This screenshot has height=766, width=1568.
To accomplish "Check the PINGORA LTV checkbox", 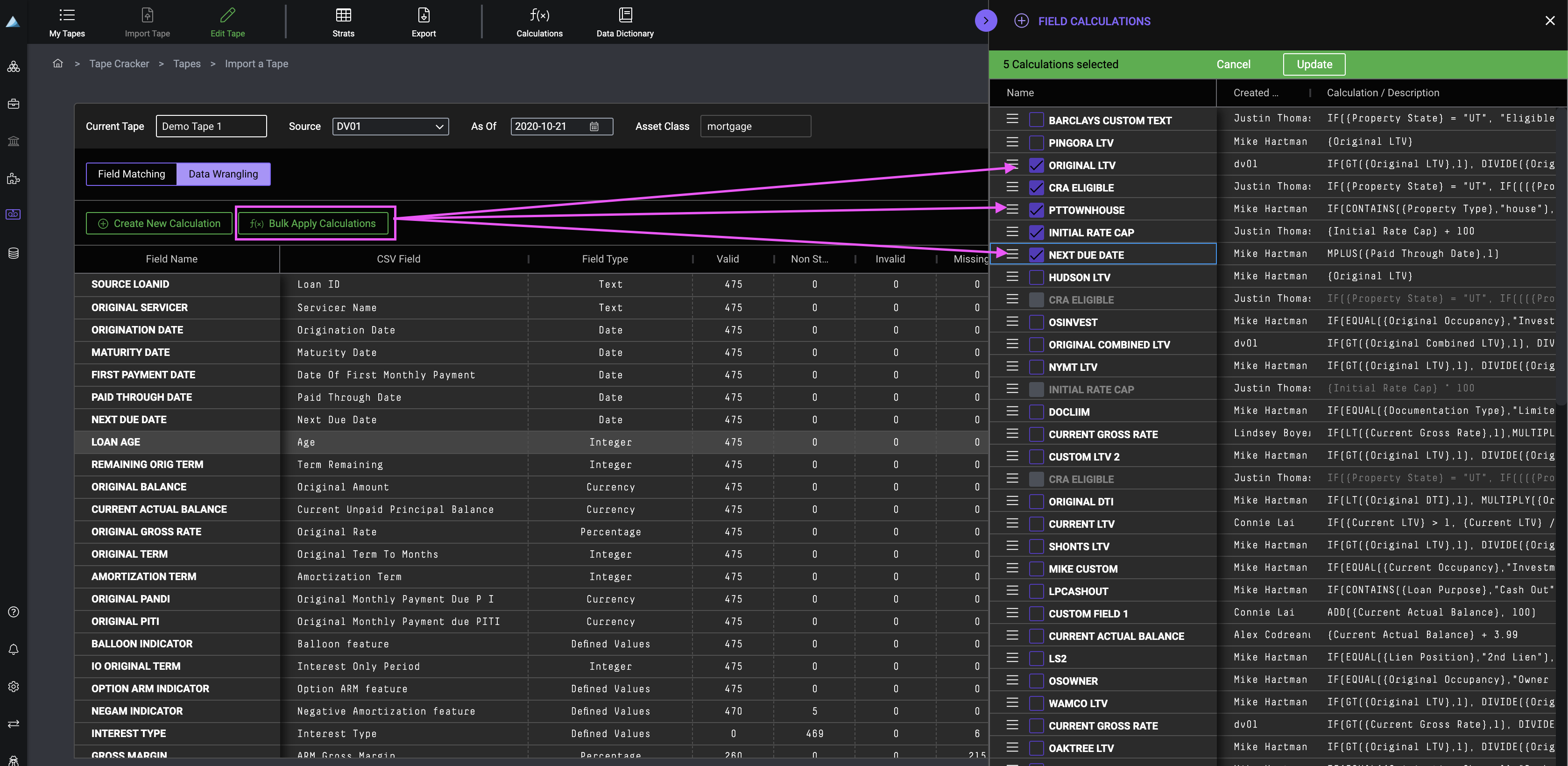I will (x=1036, y=143).
